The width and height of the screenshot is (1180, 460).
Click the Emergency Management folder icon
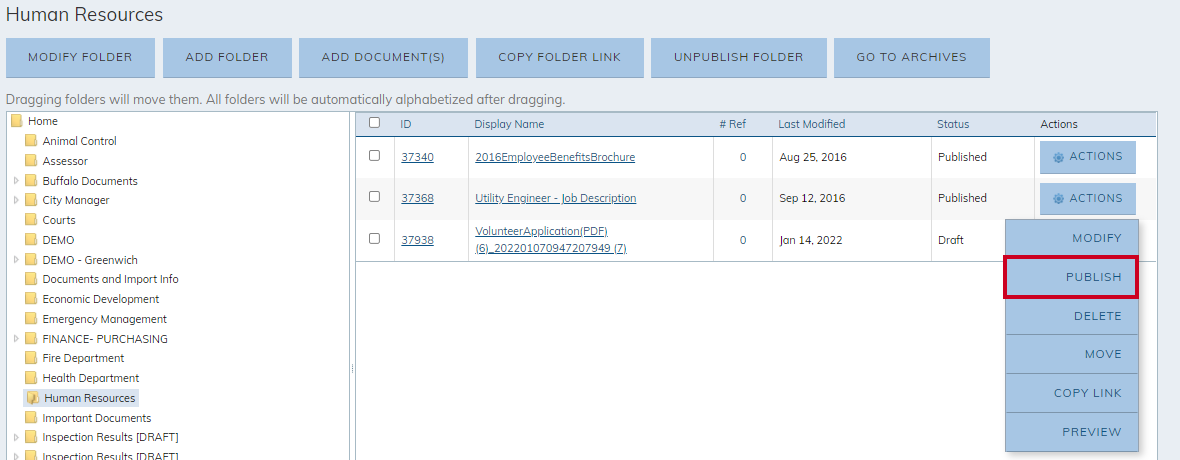coord(31,319)
